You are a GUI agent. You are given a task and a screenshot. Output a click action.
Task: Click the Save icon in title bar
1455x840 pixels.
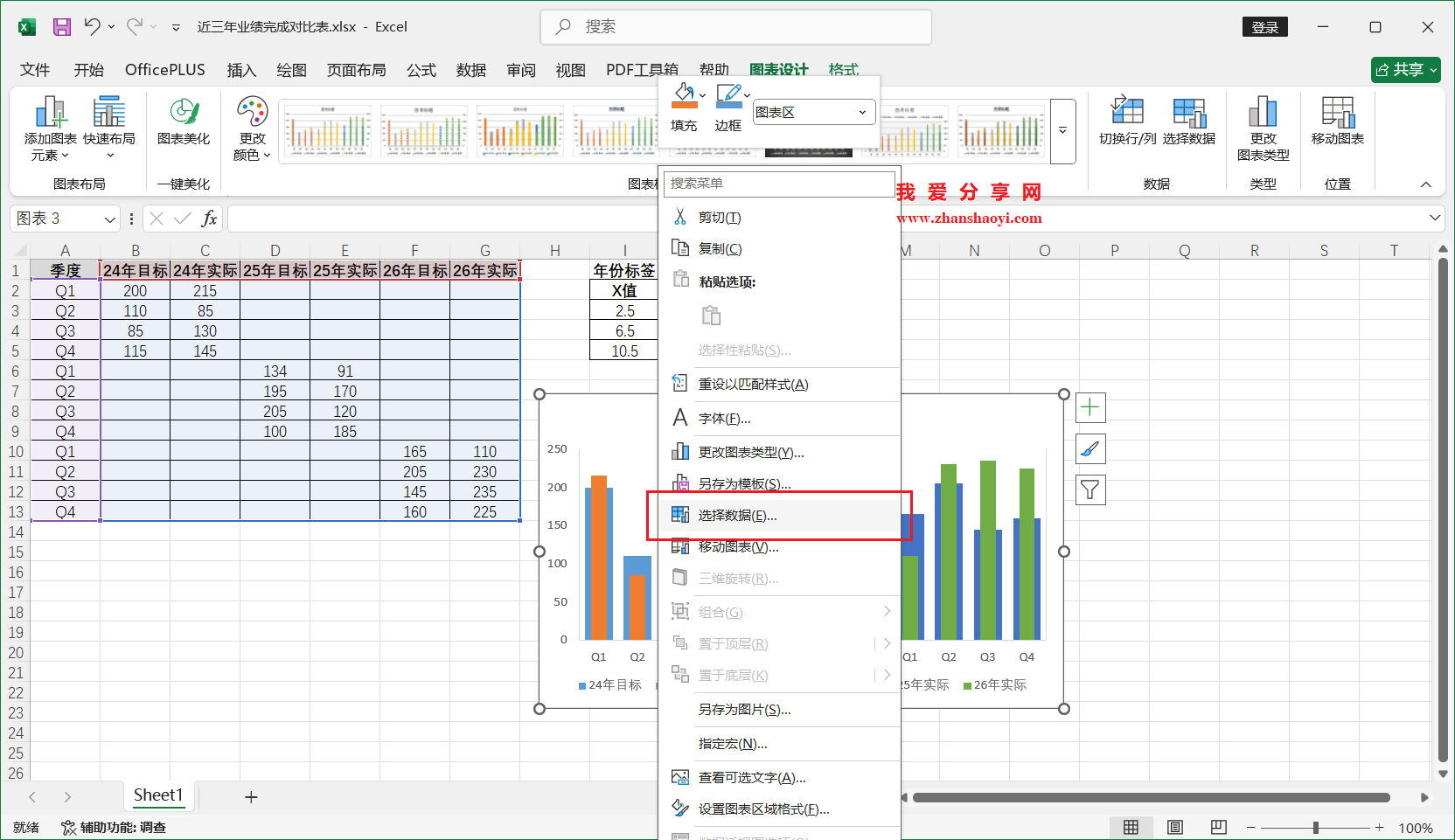tap(62, 27)
